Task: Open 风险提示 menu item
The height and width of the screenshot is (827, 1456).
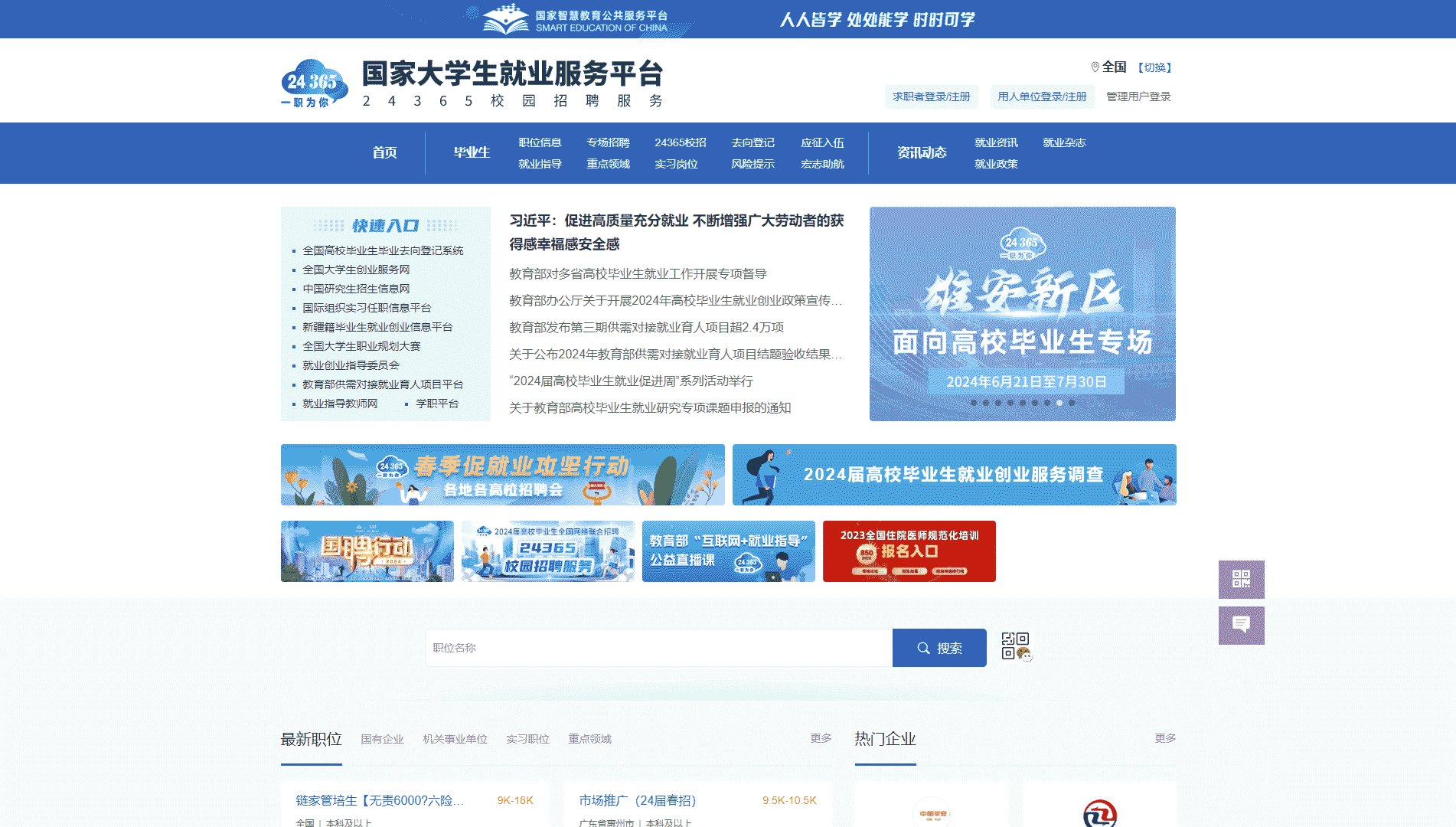Action: click(752, 164)
